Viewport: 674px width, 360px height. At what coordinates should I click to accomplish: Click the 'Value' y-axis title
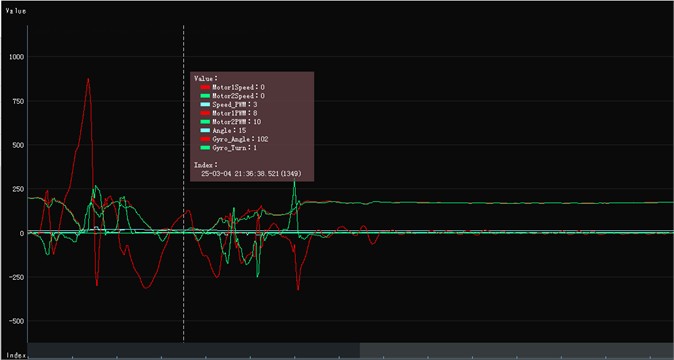[x=15, y=11]
